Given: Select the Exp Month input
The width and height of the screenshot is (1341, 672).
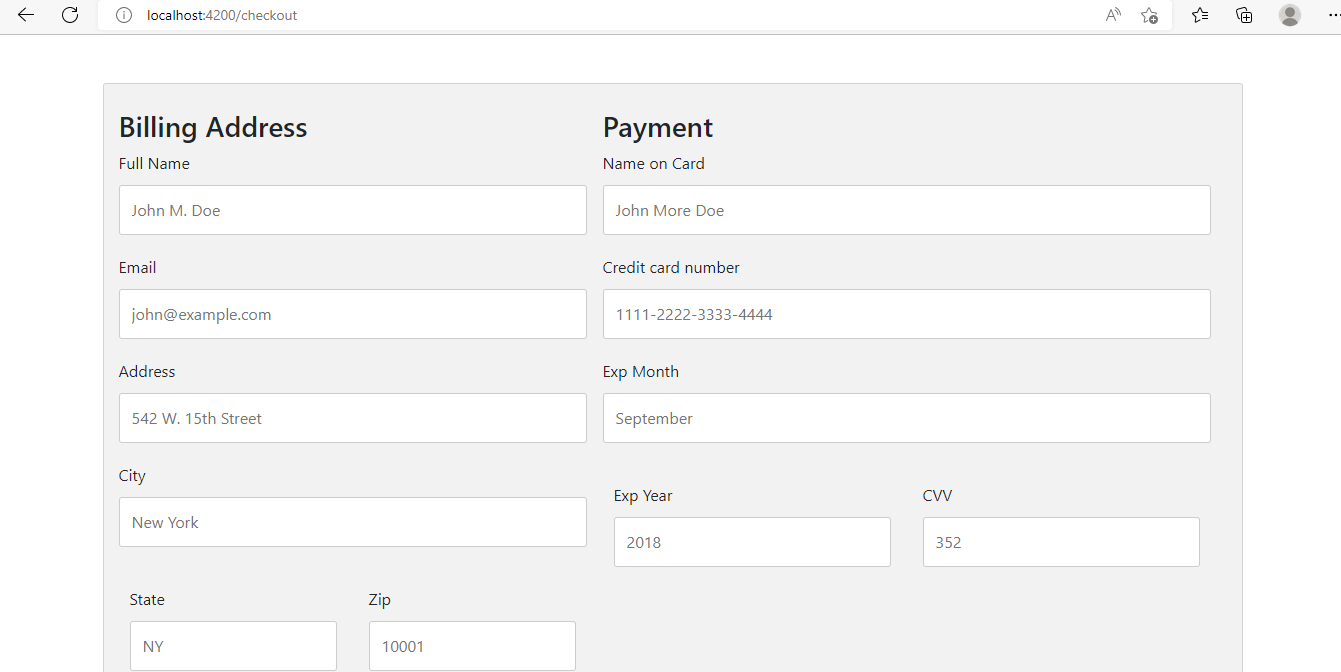Looking at the screenshot, I should pos(906,418).
